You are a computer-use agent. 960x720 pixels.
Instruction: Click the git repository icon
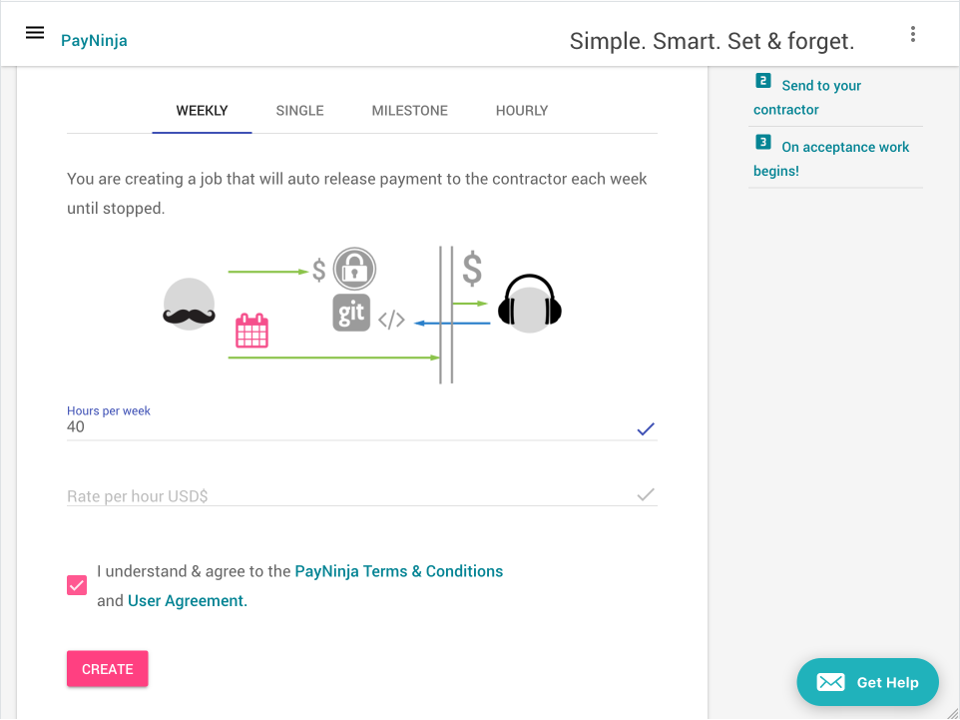[x=352, y=313]
